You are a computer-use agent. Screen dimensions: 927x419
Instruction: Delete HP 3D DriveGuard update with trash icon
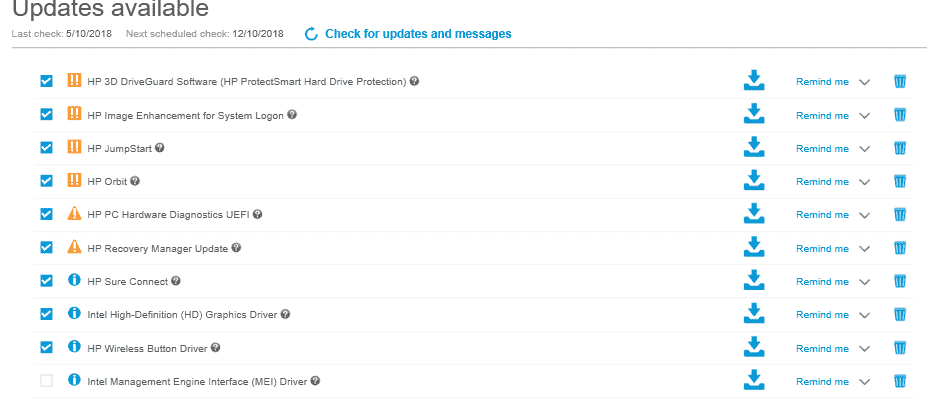tap(900, 82)
